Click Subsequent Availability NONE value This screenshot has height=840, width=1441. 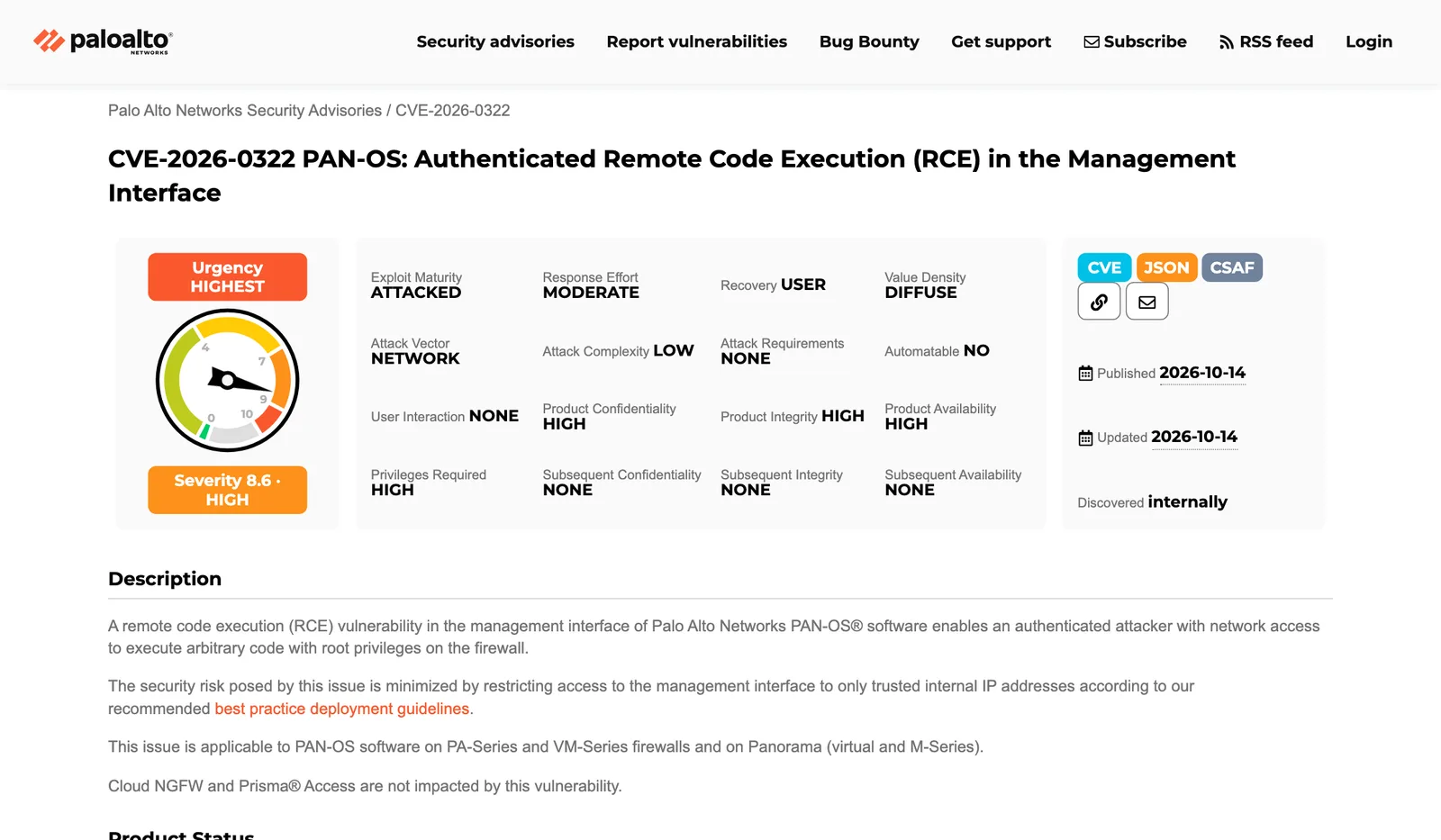[910, 490]
